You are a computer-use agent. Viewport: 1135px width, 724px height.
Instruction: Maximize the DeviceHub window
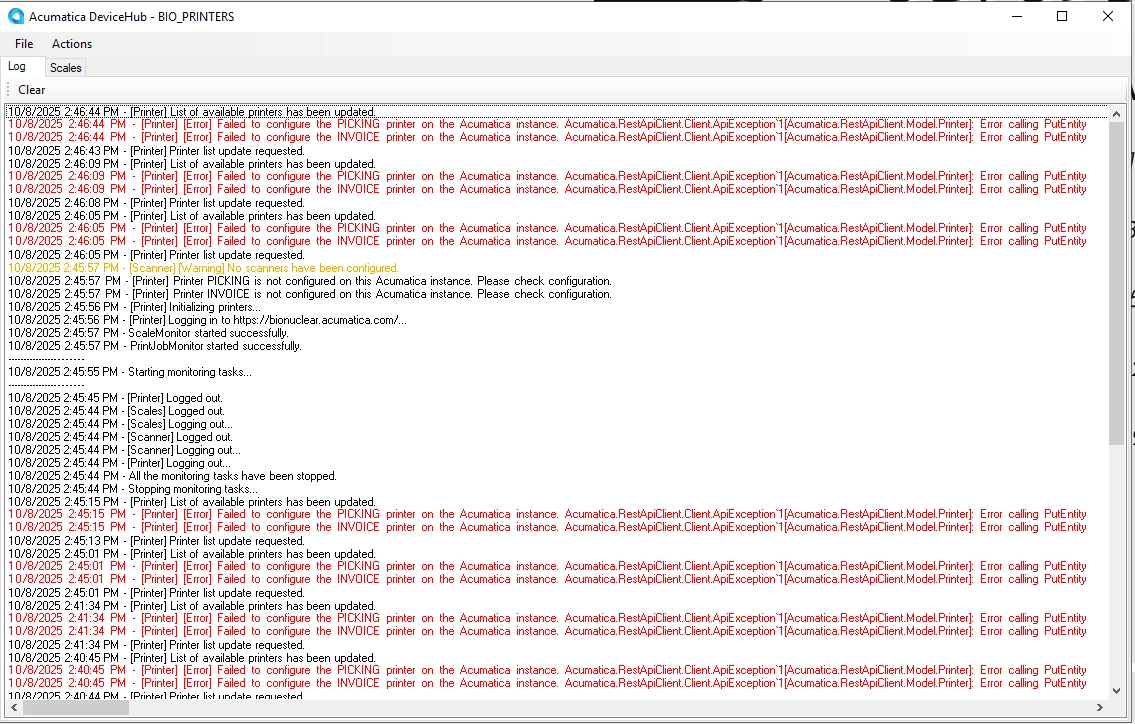(1062, 16)
